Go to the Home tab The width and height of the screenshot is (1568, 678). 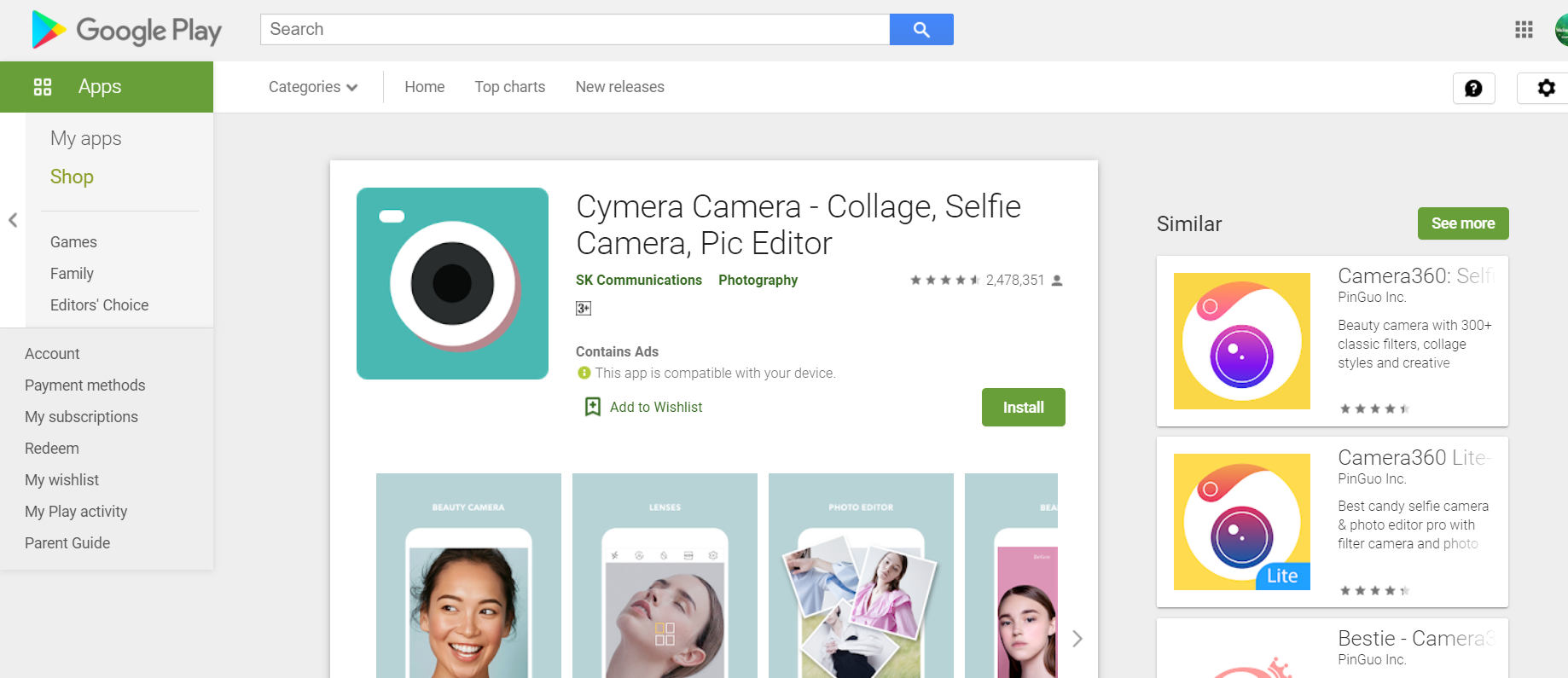point(425,87)
